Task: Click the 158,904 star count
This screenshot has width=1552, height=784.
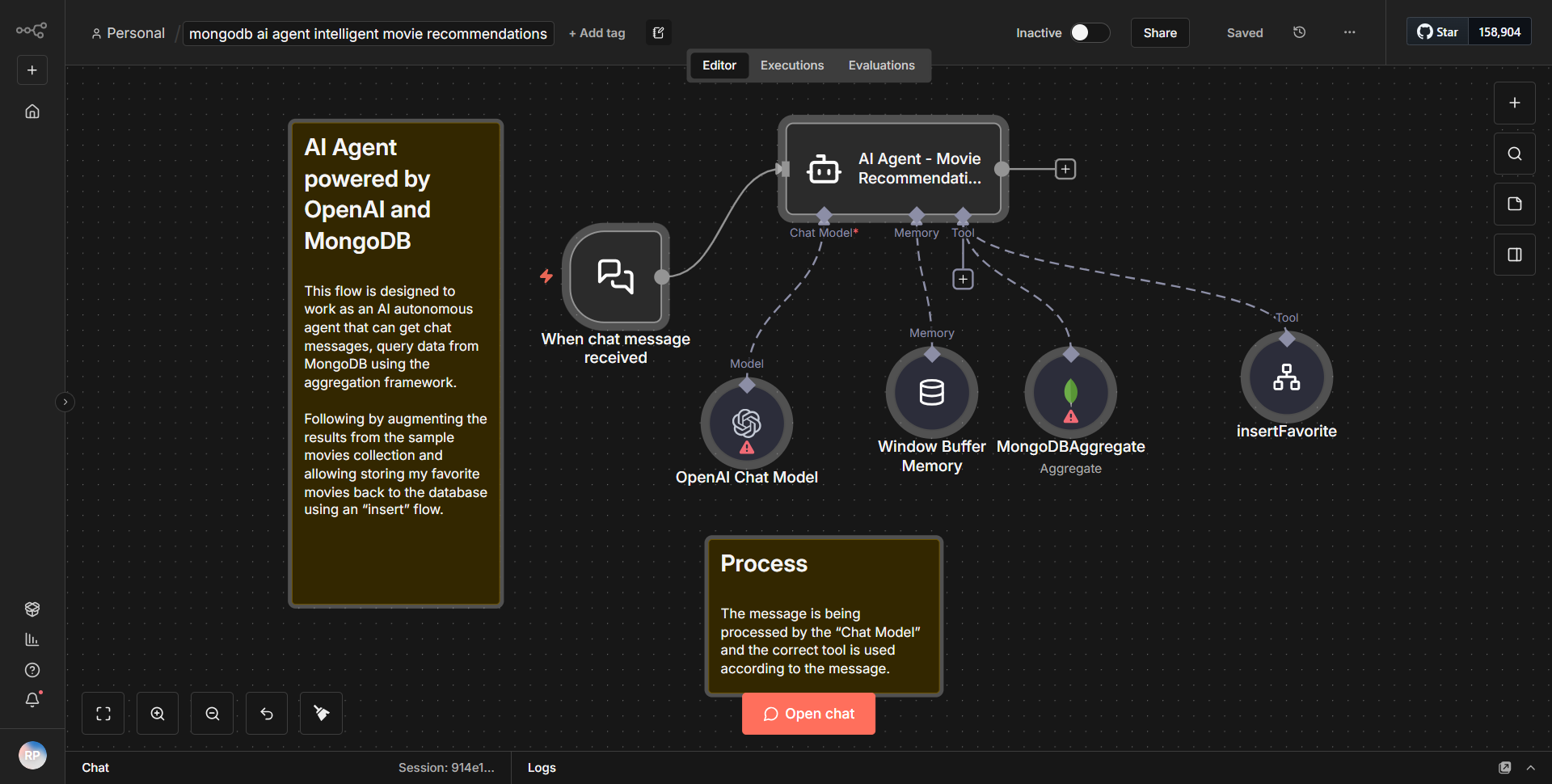Action: tap(1499, 32)
